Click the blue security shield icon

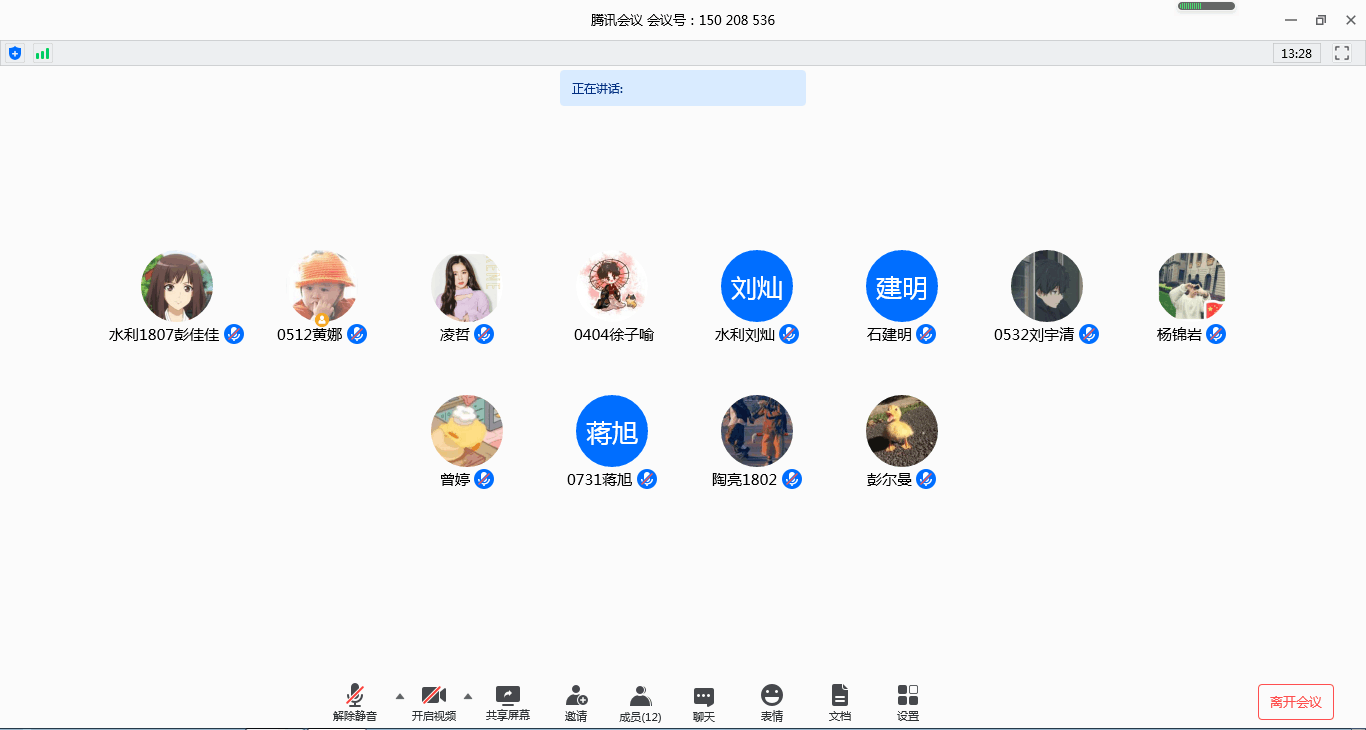(15, 53)
